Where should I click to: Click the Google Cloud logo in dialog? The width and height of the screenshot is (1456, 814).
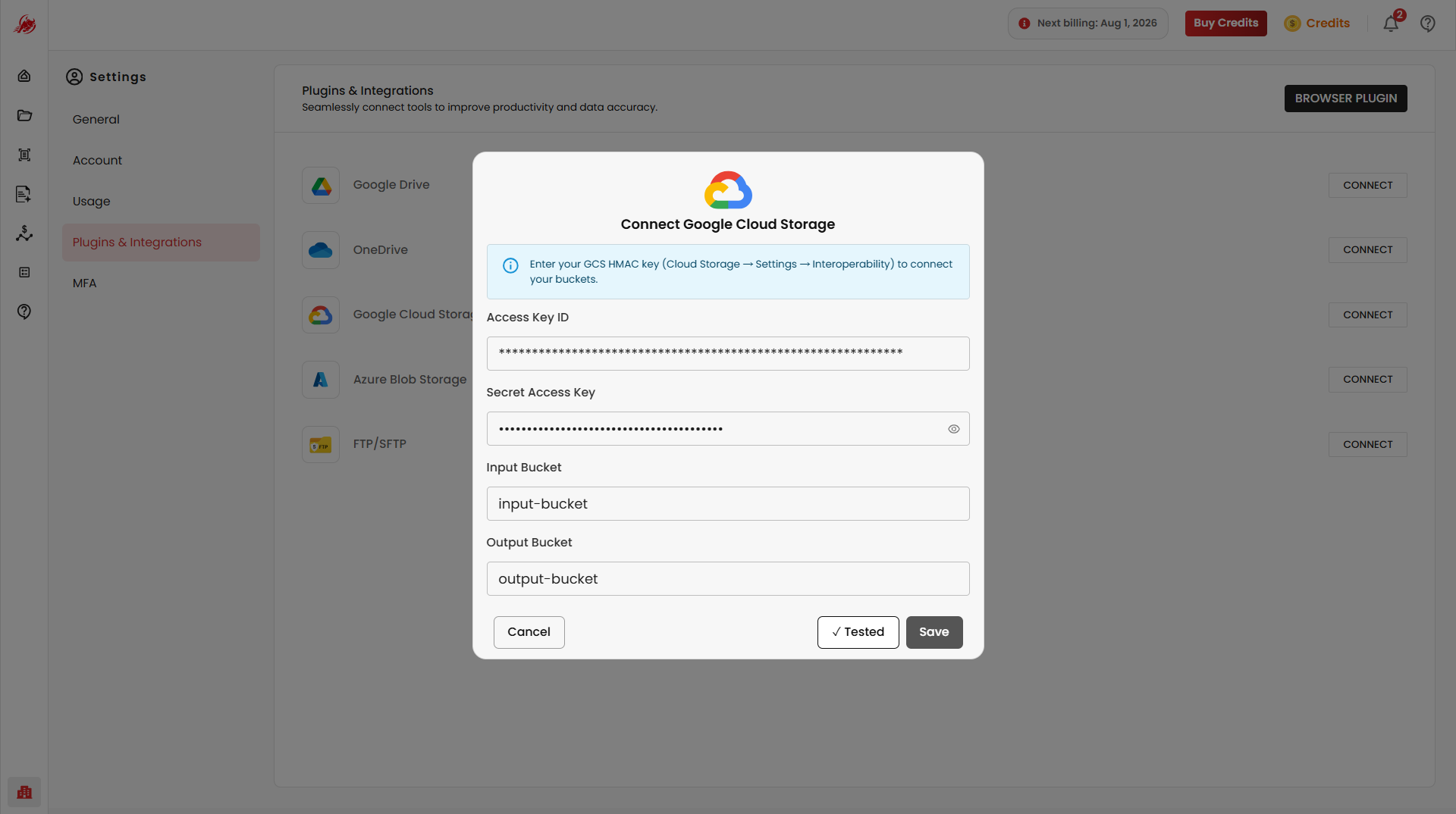(728, 189)
